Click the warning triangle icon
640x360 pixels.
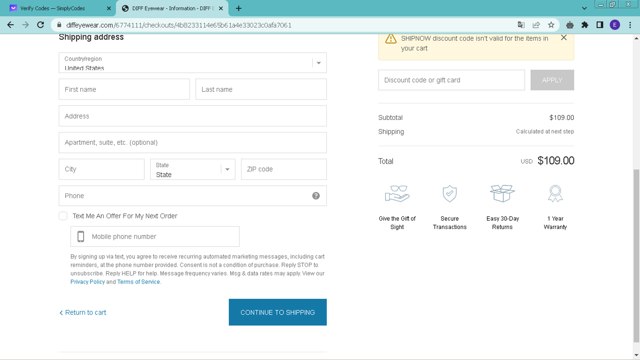[x=391, y=39]
